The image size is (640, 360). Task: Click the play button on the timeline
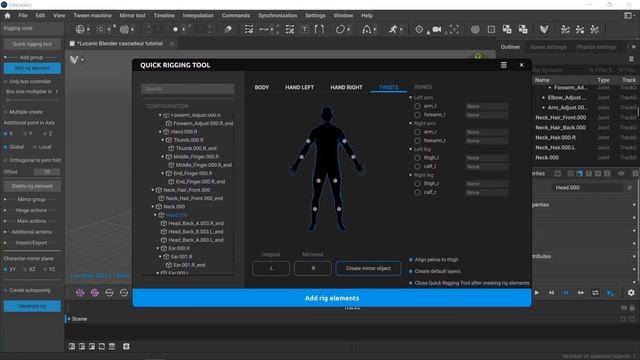point(537,293)
